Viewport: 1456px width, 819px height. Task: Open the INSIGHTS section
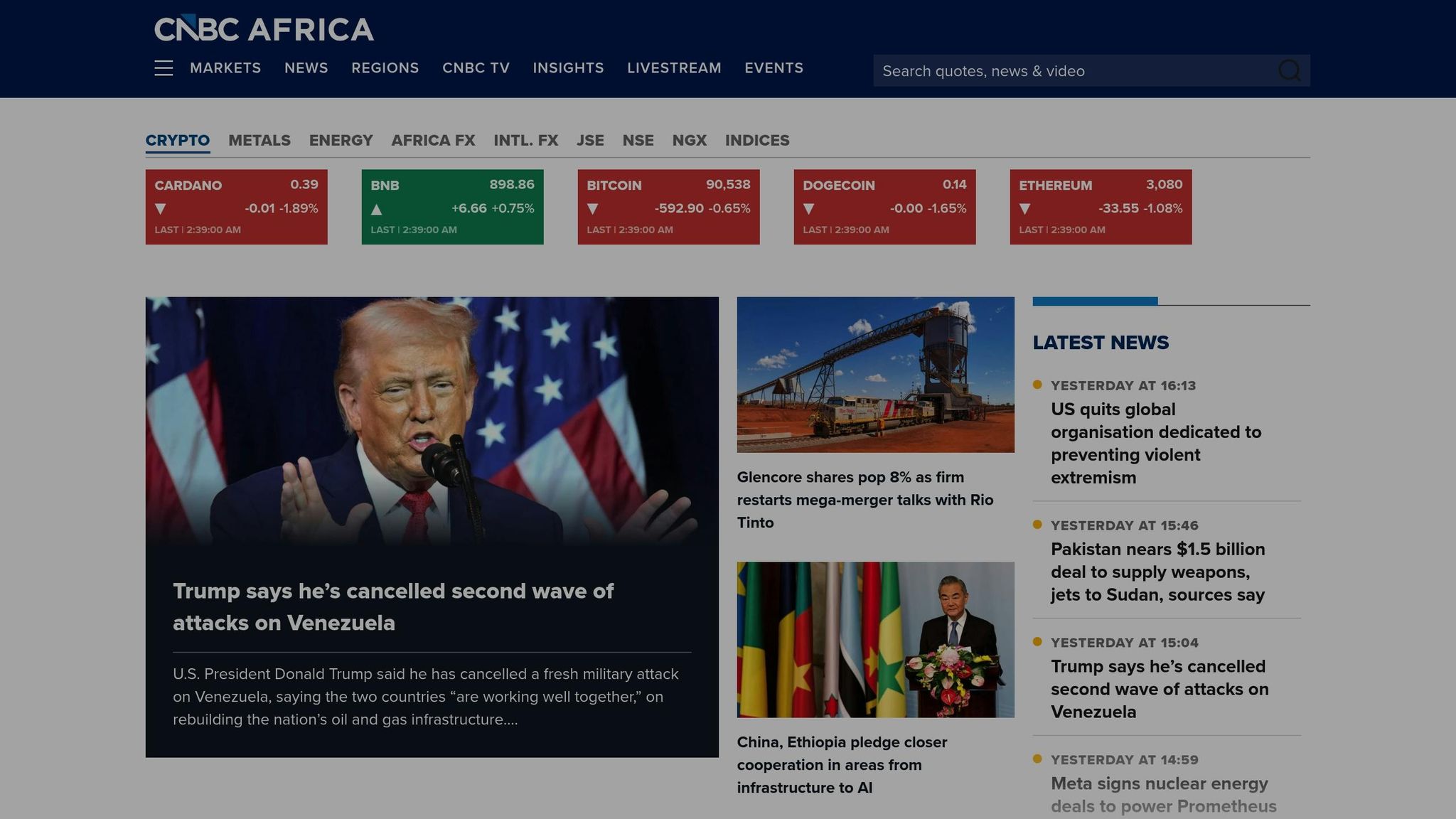568,68
